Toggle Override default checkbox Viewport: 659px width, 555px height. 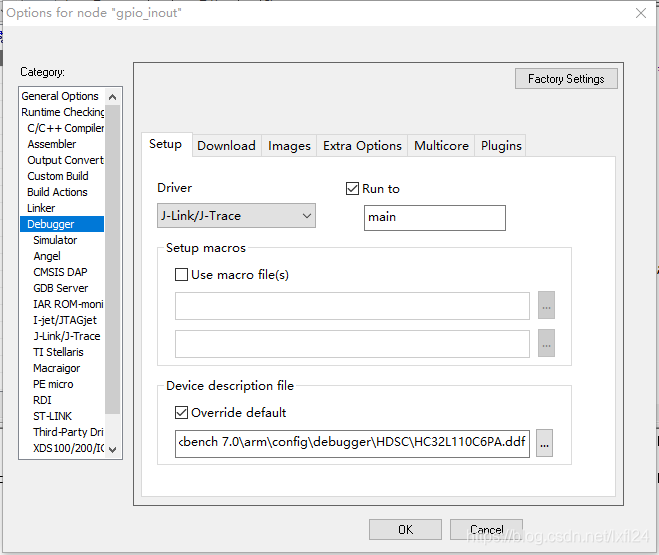(x=181, y=413)
